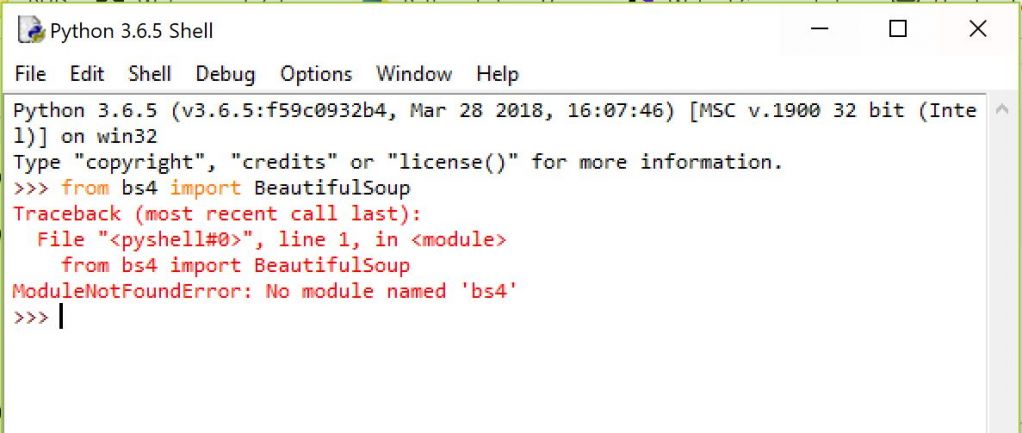Click the scrollbar up arrow
This screenshot has height=433, width=1022.
[1001, 112]
